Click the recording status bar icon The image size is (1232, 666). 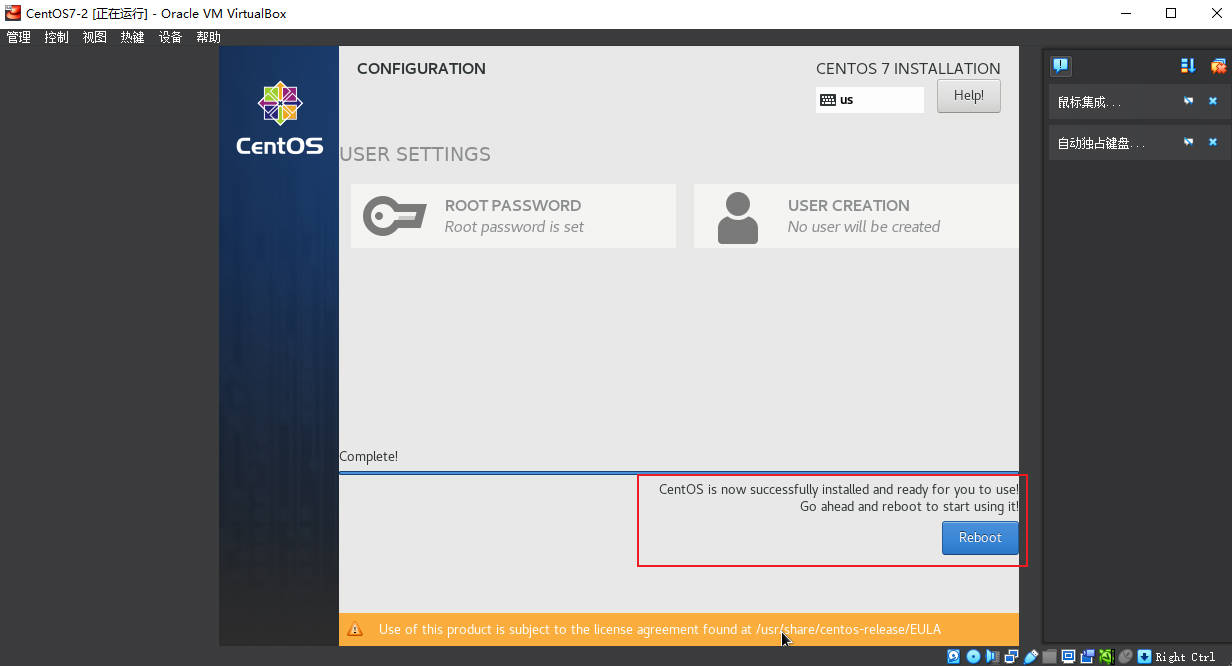[1088, 656]
